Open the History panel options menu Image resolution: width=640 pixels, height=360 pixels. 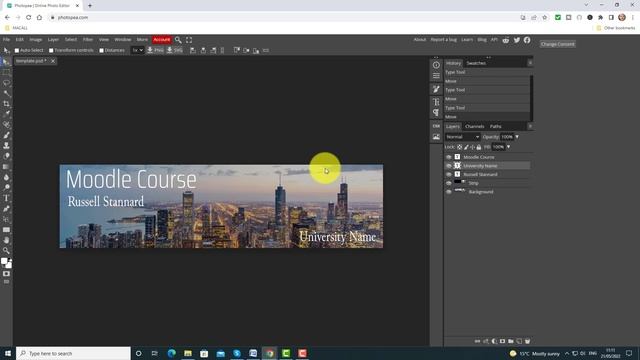[530, 63]
